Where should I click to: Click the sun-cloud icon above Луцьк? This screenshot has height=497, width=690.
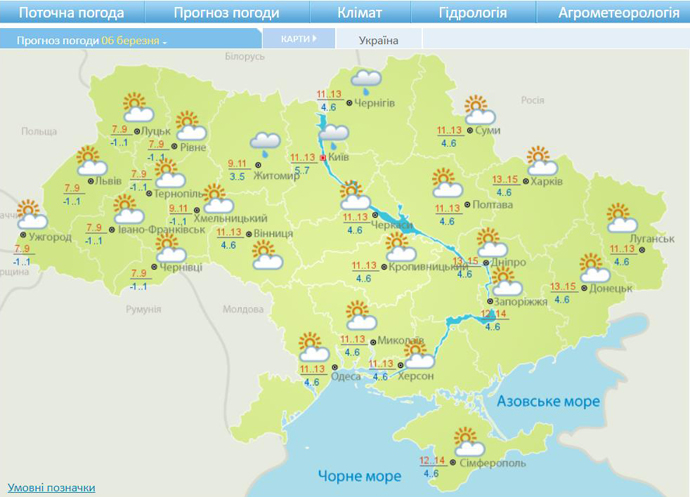[x=136, y=106]
